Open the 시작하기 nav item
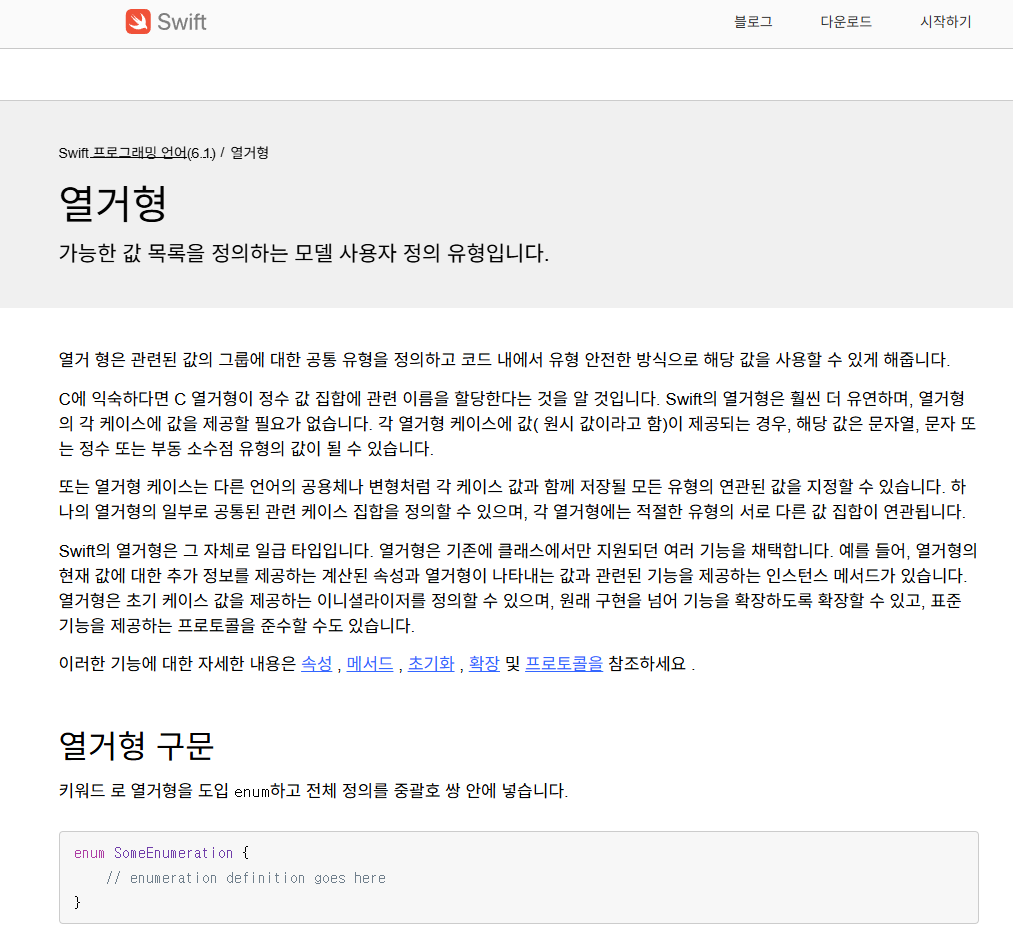1013x935 pixels. [946, 22]
